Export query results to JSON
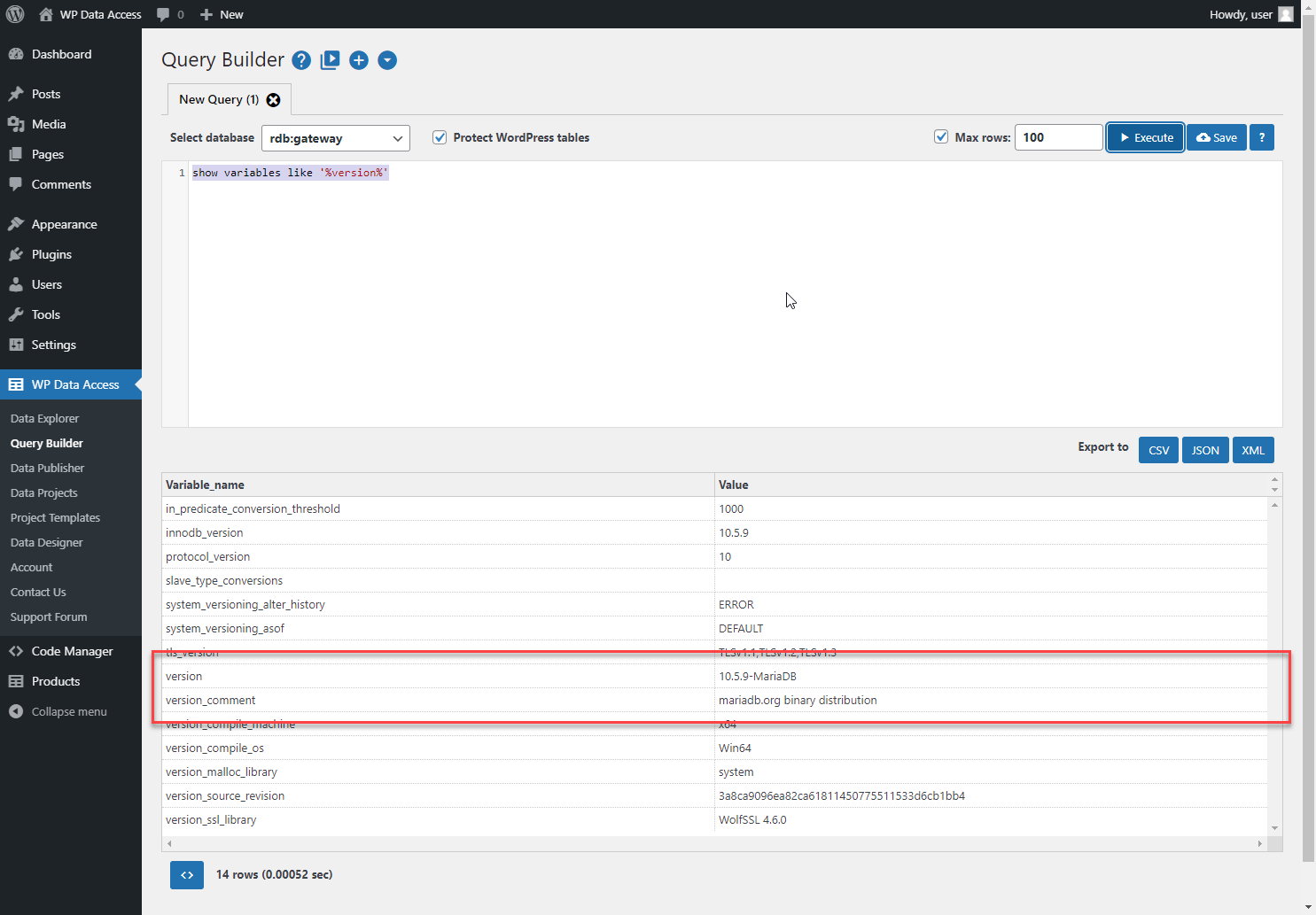This screenshot has width=1316, height=915. coord(1205,450)
